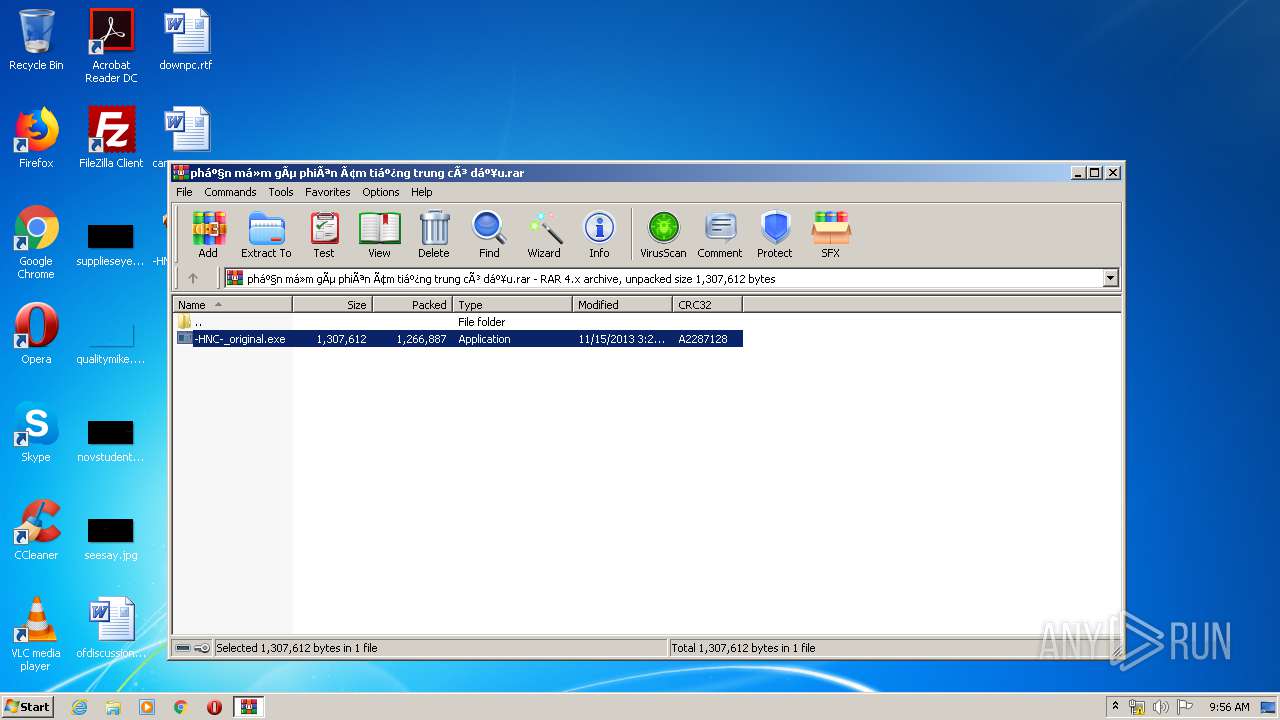Launch CCleaner desktop shortcut
Image resolution: width=1280 pixels, height=720 pixels.
pos(36,530)
